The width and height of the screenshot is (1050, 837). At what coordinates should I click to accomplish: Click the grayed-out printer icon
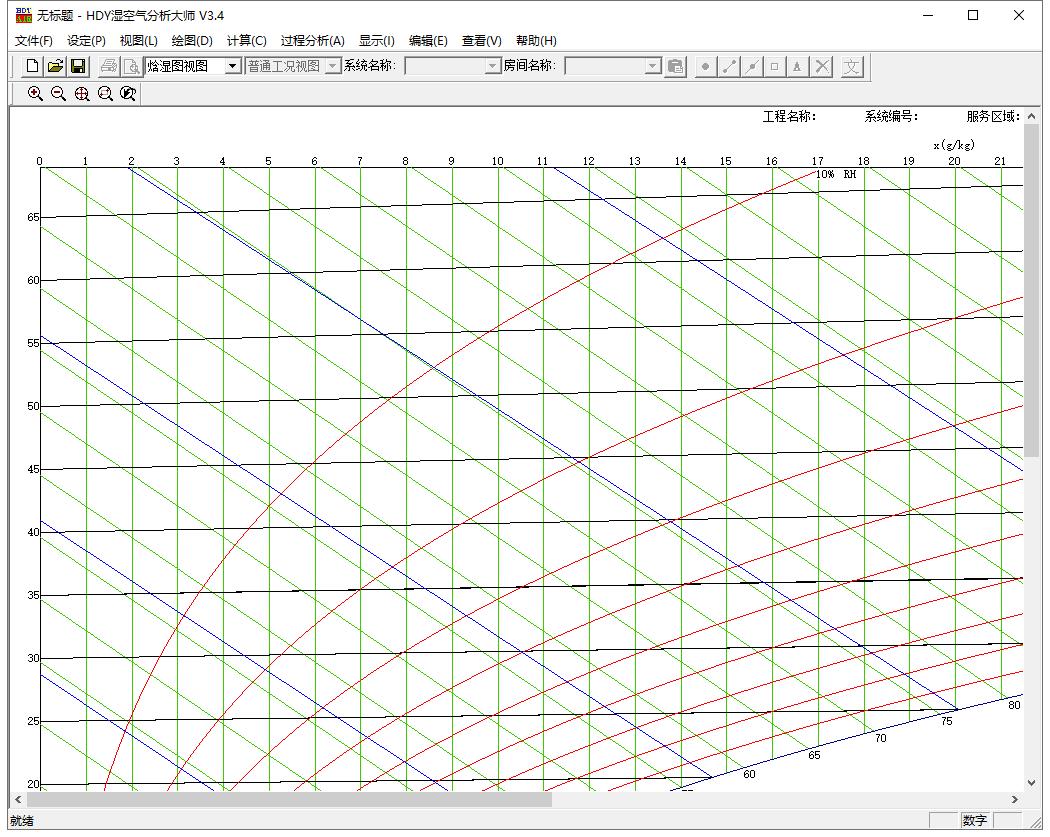click(108, 66)
